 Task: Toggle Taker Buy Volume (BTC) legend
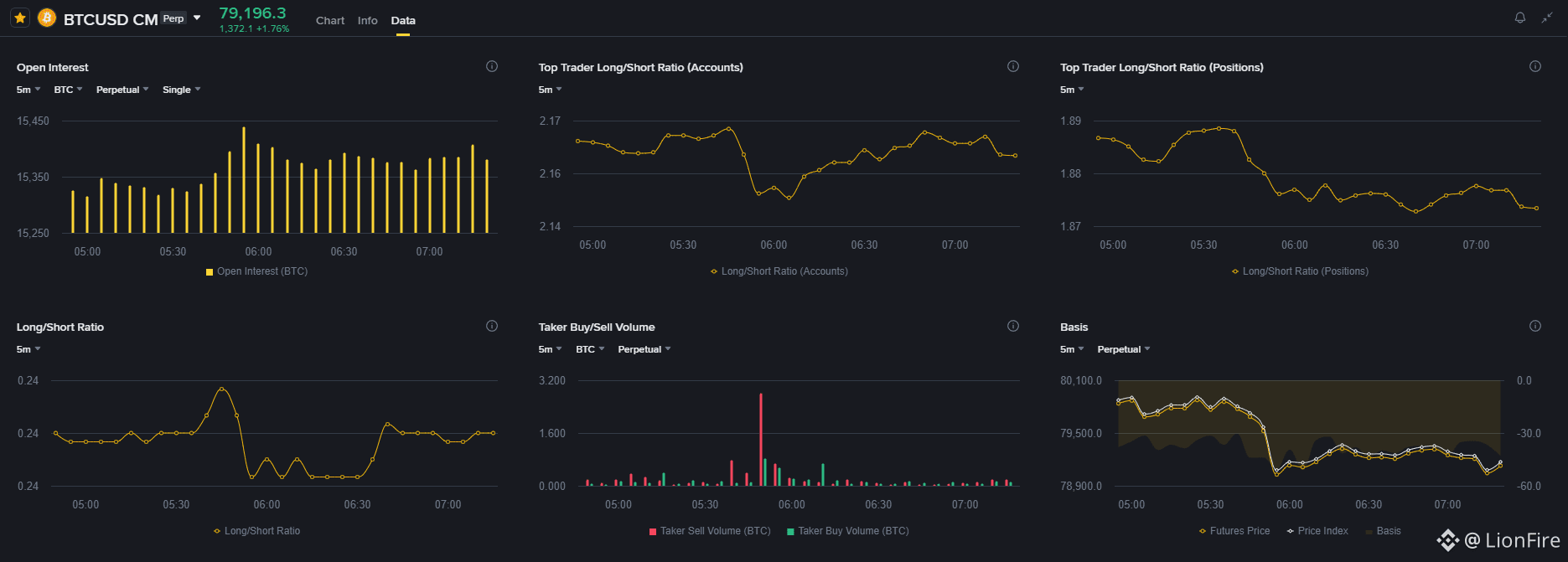point(848,531)
